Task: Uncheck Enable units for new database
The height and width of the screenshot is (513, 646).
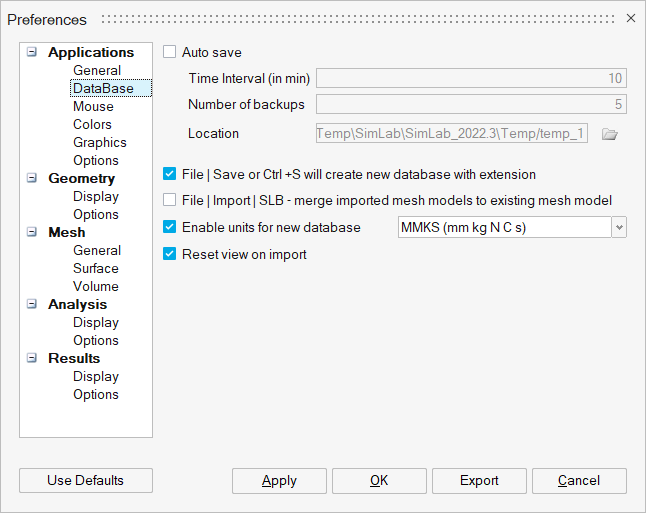Action: click(x=169, y=227)
